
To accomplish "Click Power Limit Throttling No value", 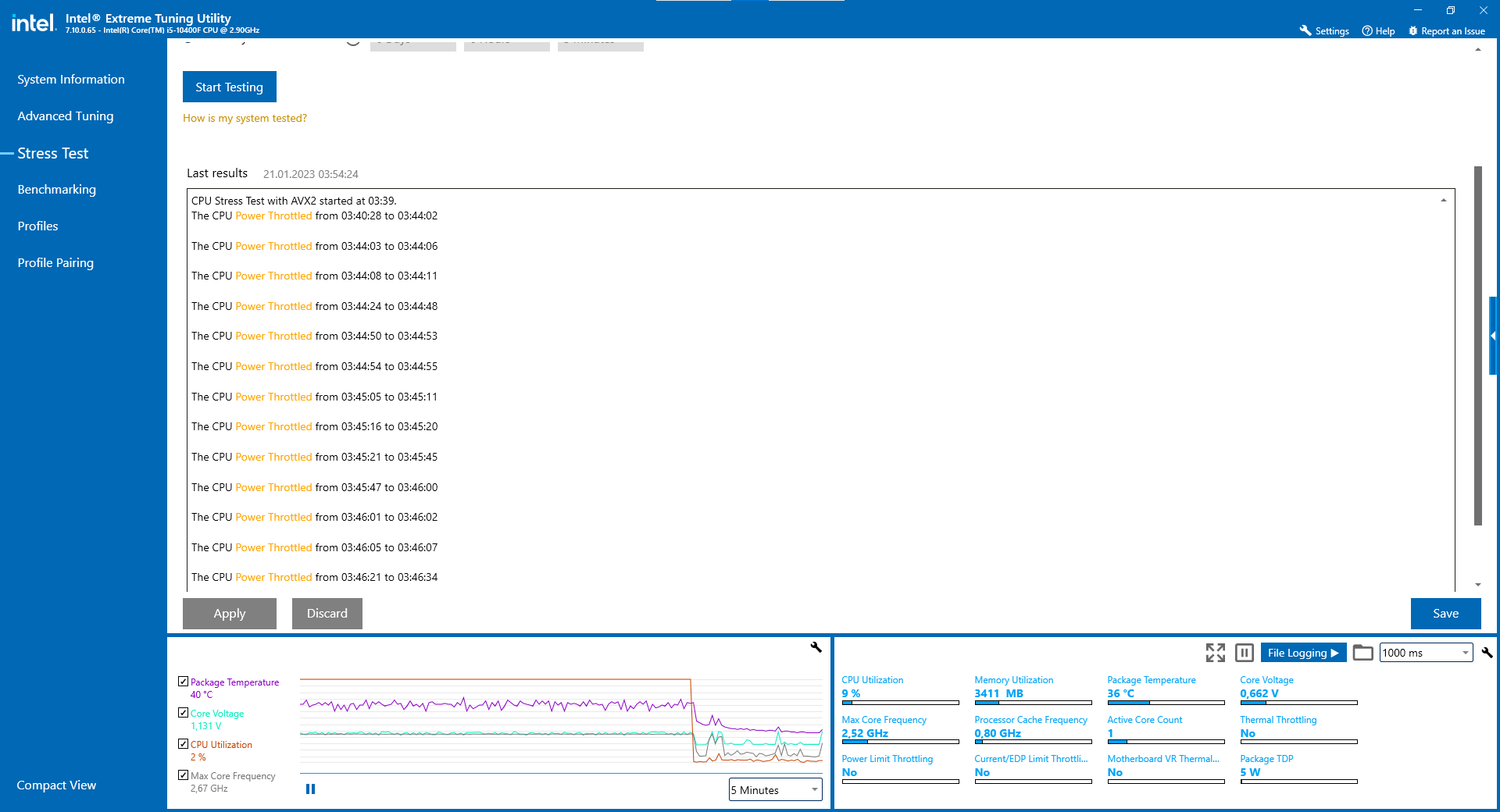I will pos(849,772).
